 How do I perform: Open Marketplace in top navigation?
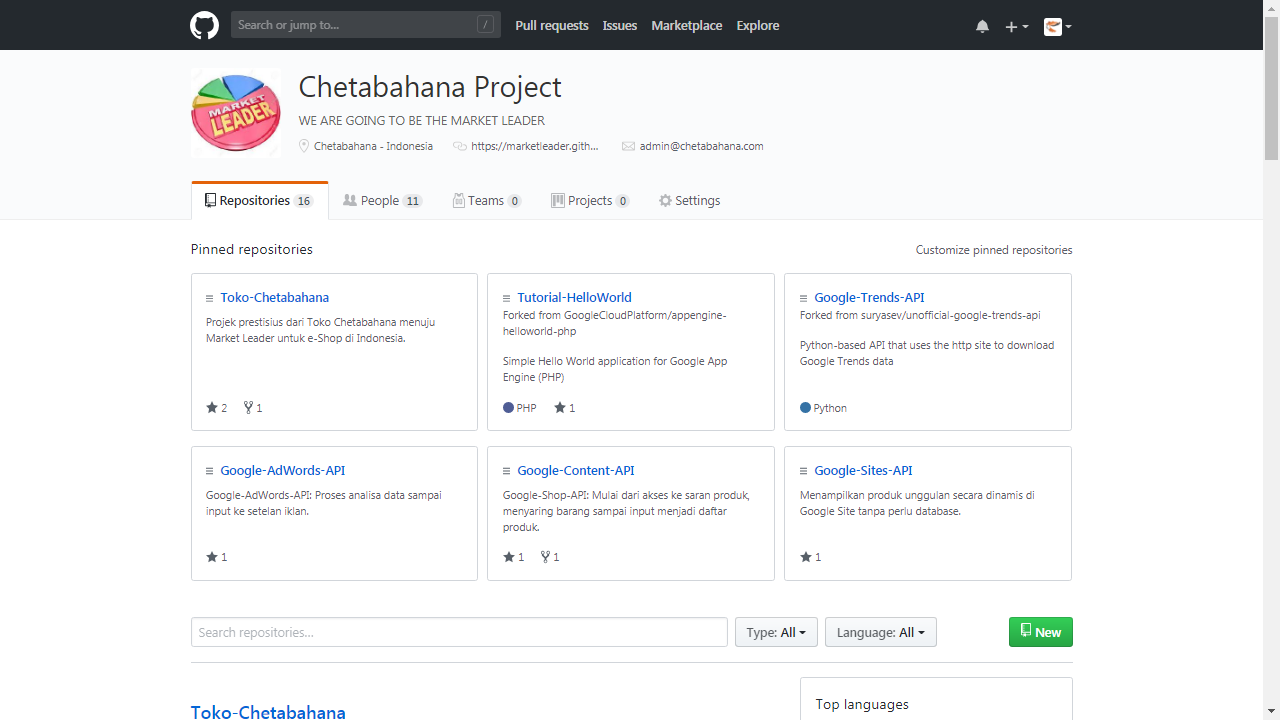click(x=687, y=26)
